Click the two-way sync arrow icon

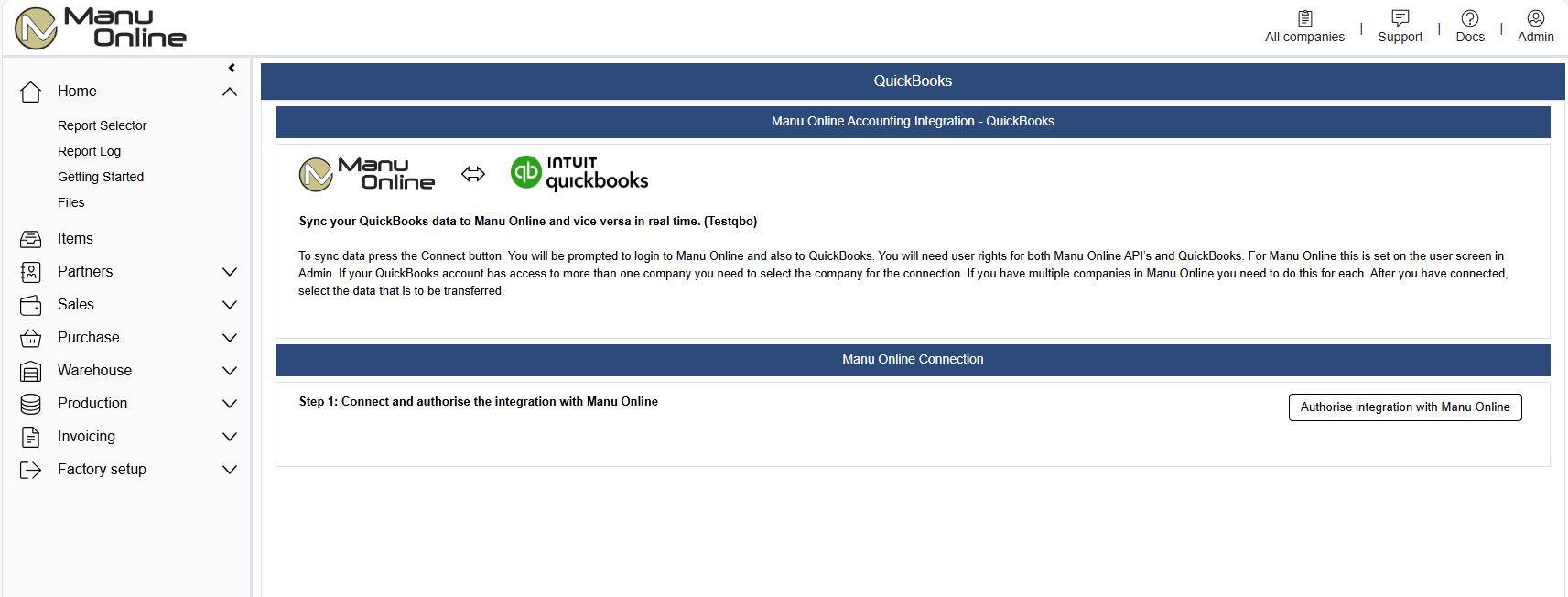(473, 174)
